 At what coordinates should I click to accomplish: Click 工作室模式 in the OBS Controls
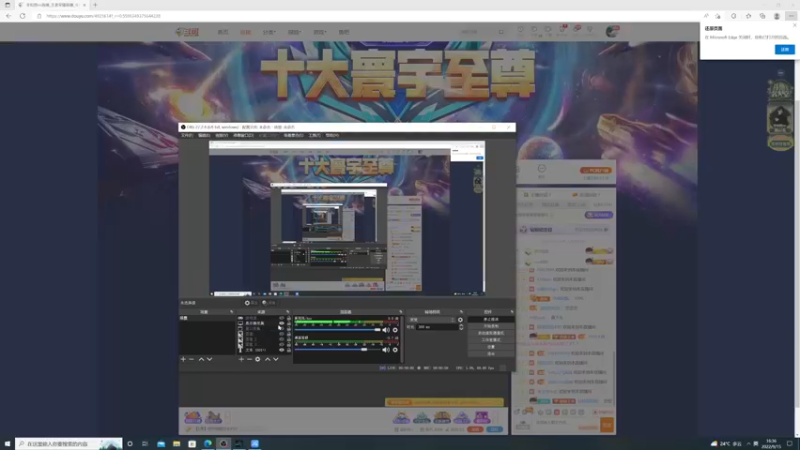click(x=491, y=340)
